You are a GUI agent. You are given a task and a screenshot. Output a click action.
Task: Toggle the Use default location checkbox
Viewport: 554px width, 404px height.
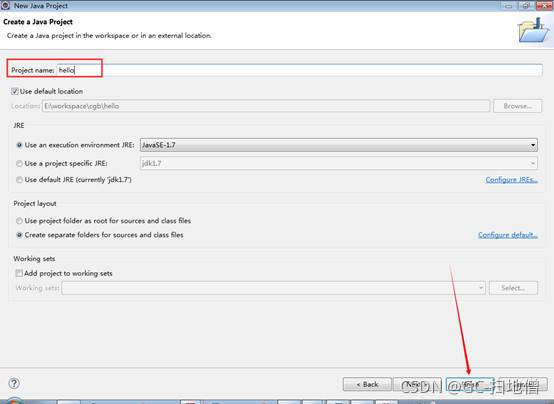14,91
